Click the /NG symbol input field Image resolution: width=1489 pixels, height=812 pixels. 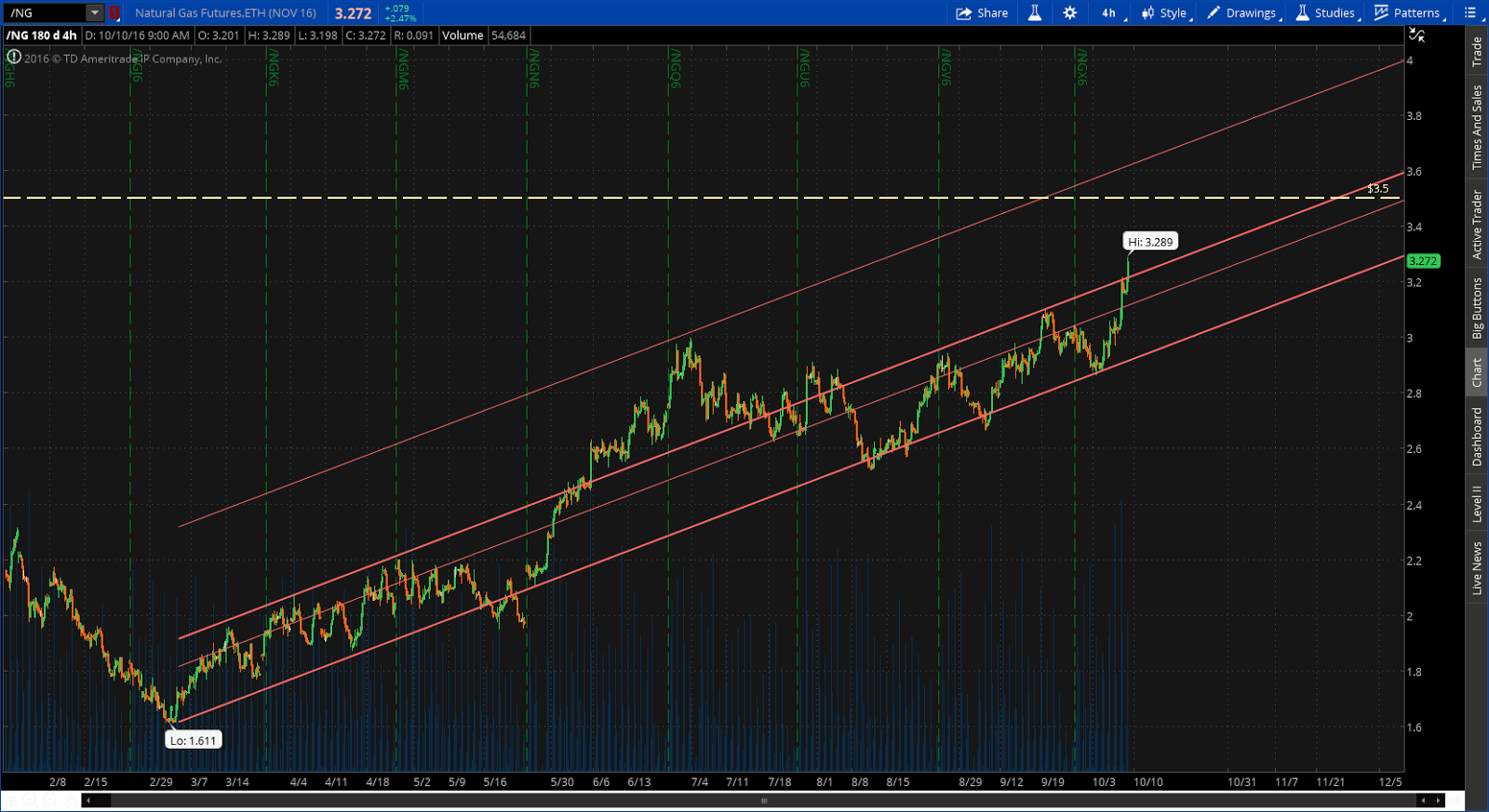(45, 13)
